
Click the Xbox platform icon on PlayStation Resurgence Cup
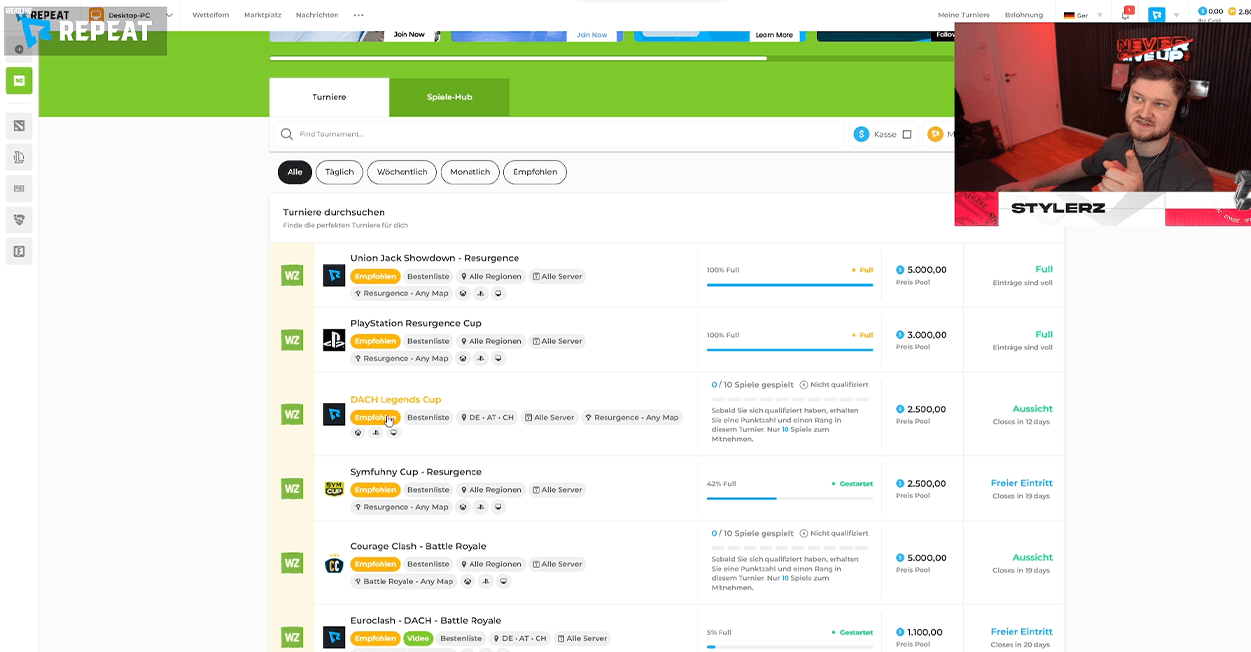(463, 358)
